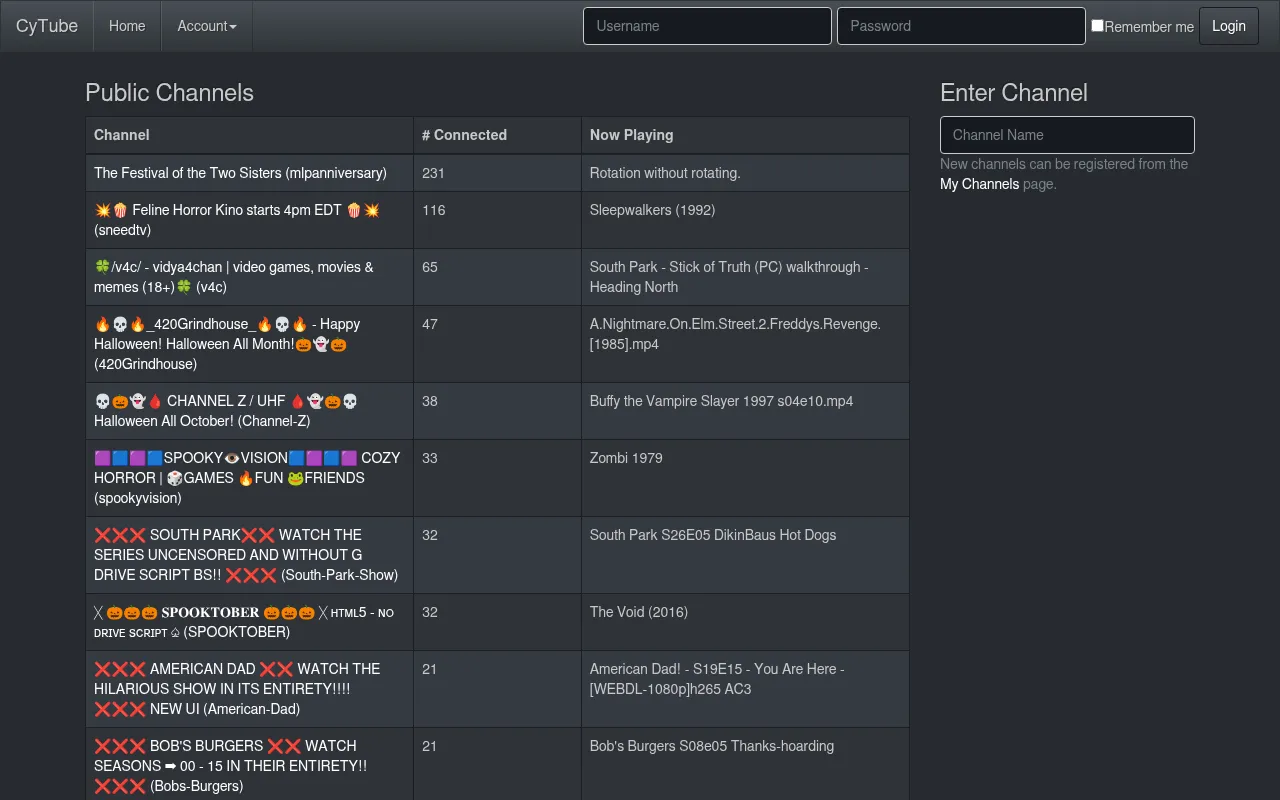Go to the Home nav item
Screen dimensions: 1280x800
click(x=127, y=26)
